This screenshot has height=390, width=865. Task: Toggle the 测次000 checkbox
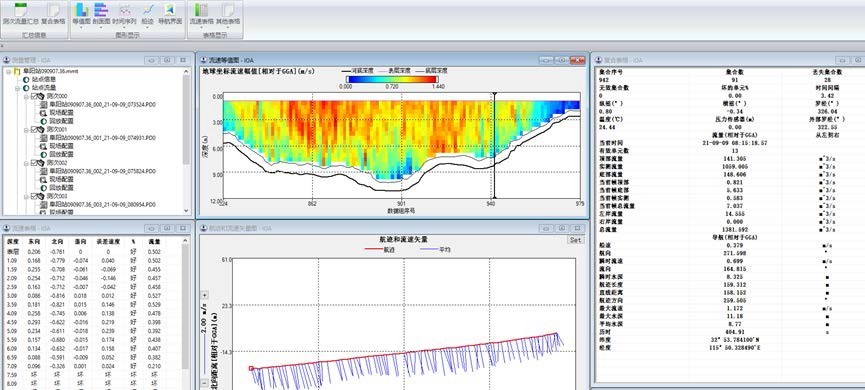point(33,96)
